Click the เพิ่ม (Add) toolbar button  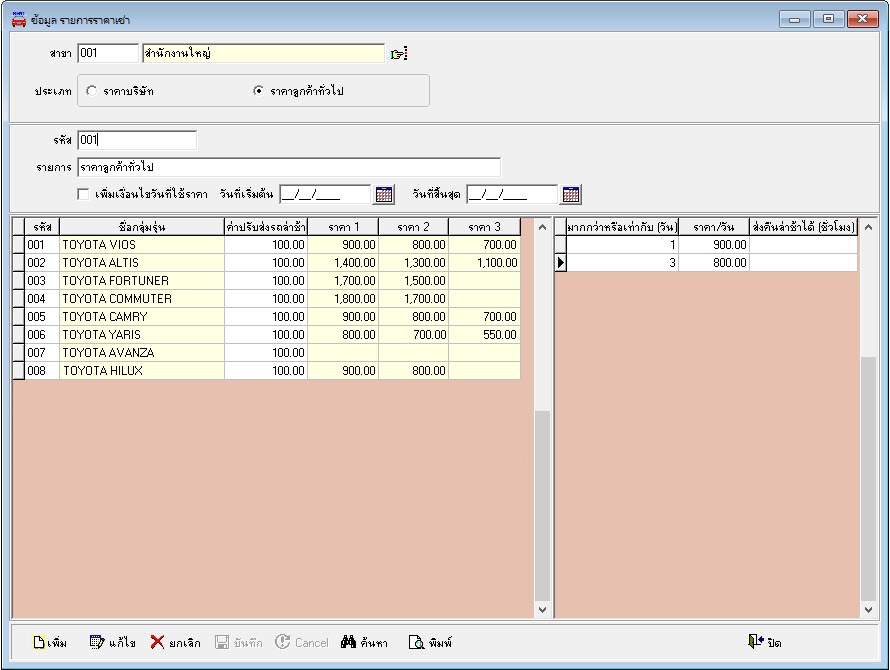[50, 642]
